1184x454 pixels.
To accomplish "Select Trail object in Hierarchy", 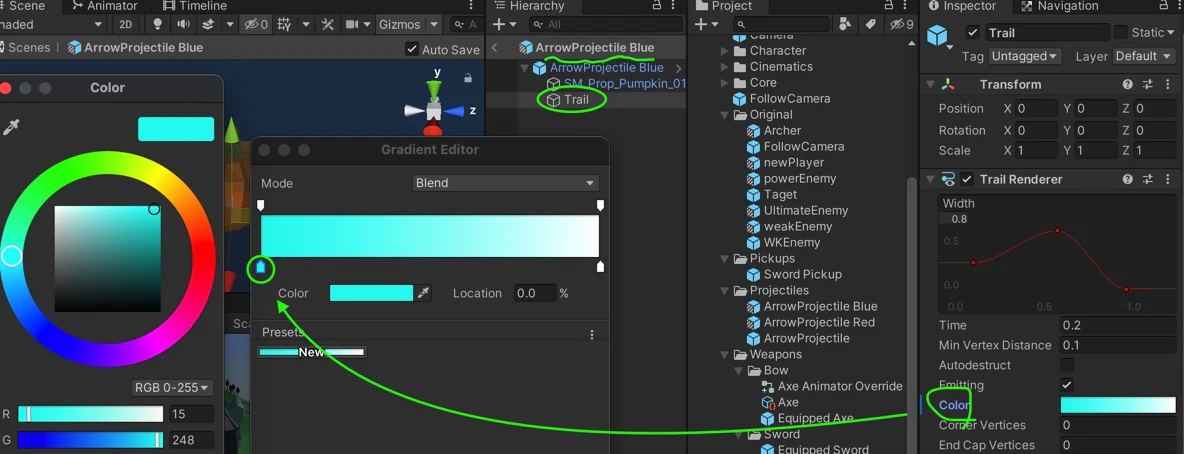I will 576,100.
